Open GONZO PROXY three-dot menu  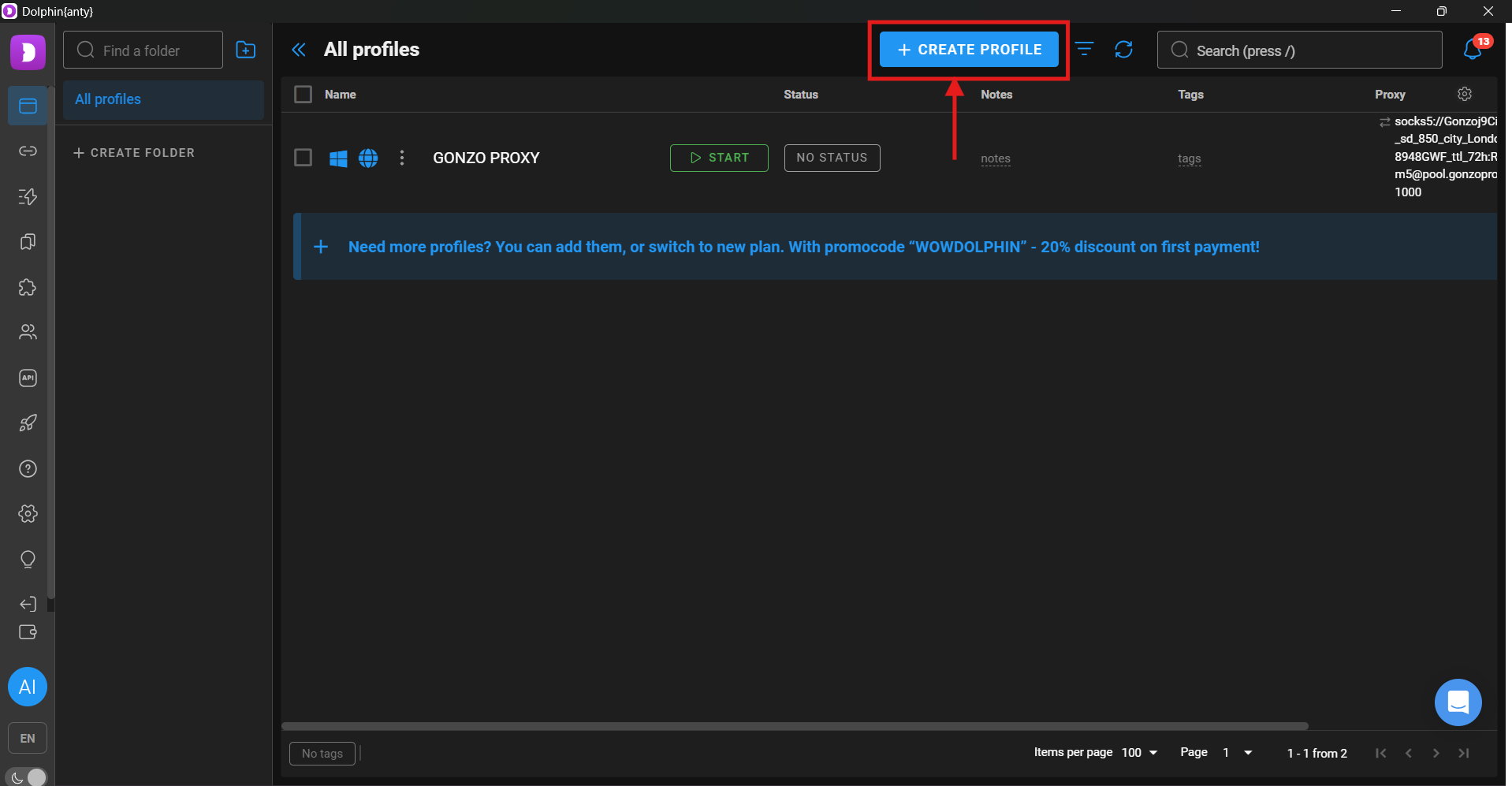point(402,158)
